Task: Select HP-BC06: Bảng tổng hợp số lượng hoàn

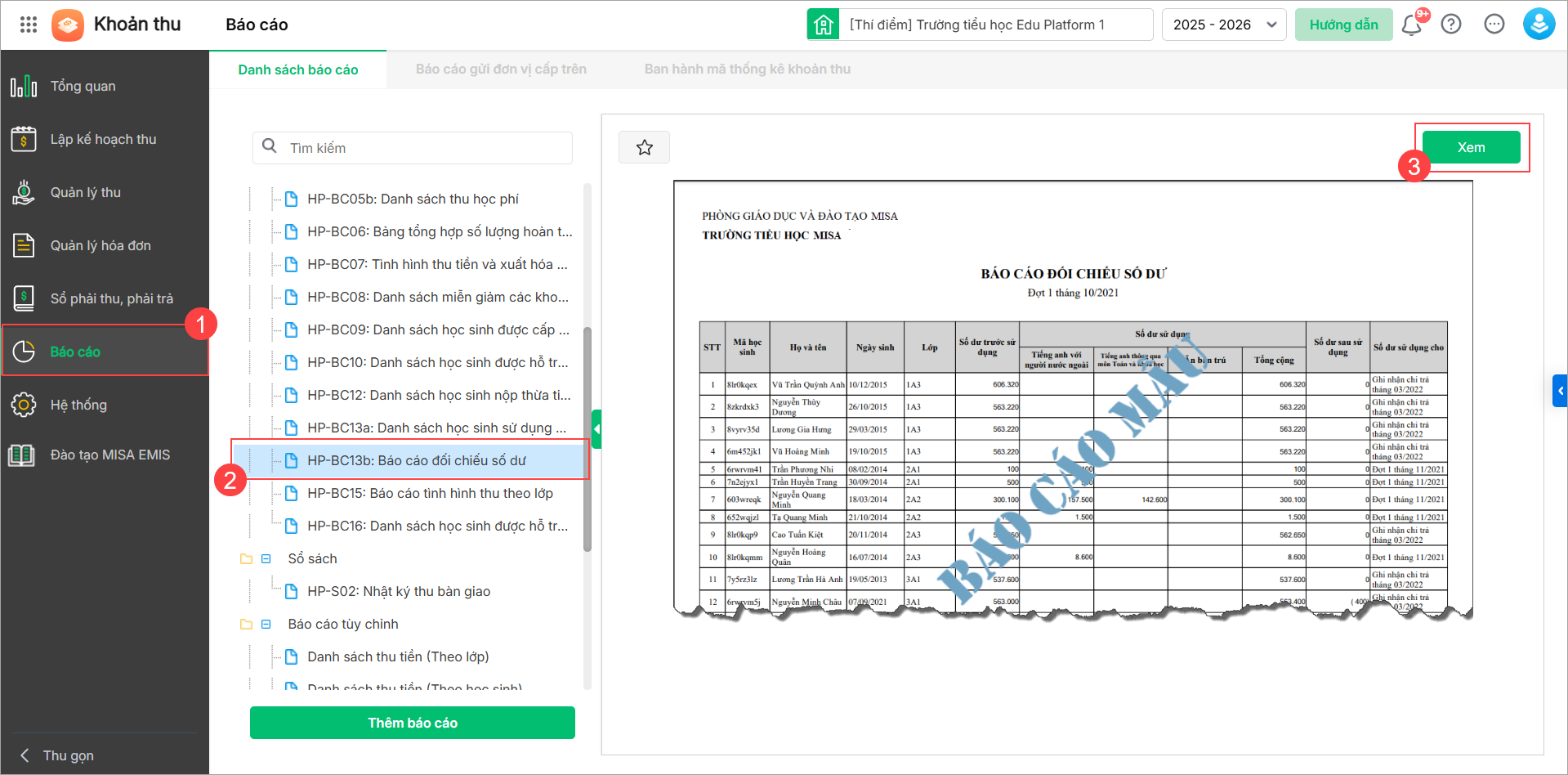Action: pyautogui.click(x=440, y=231)
